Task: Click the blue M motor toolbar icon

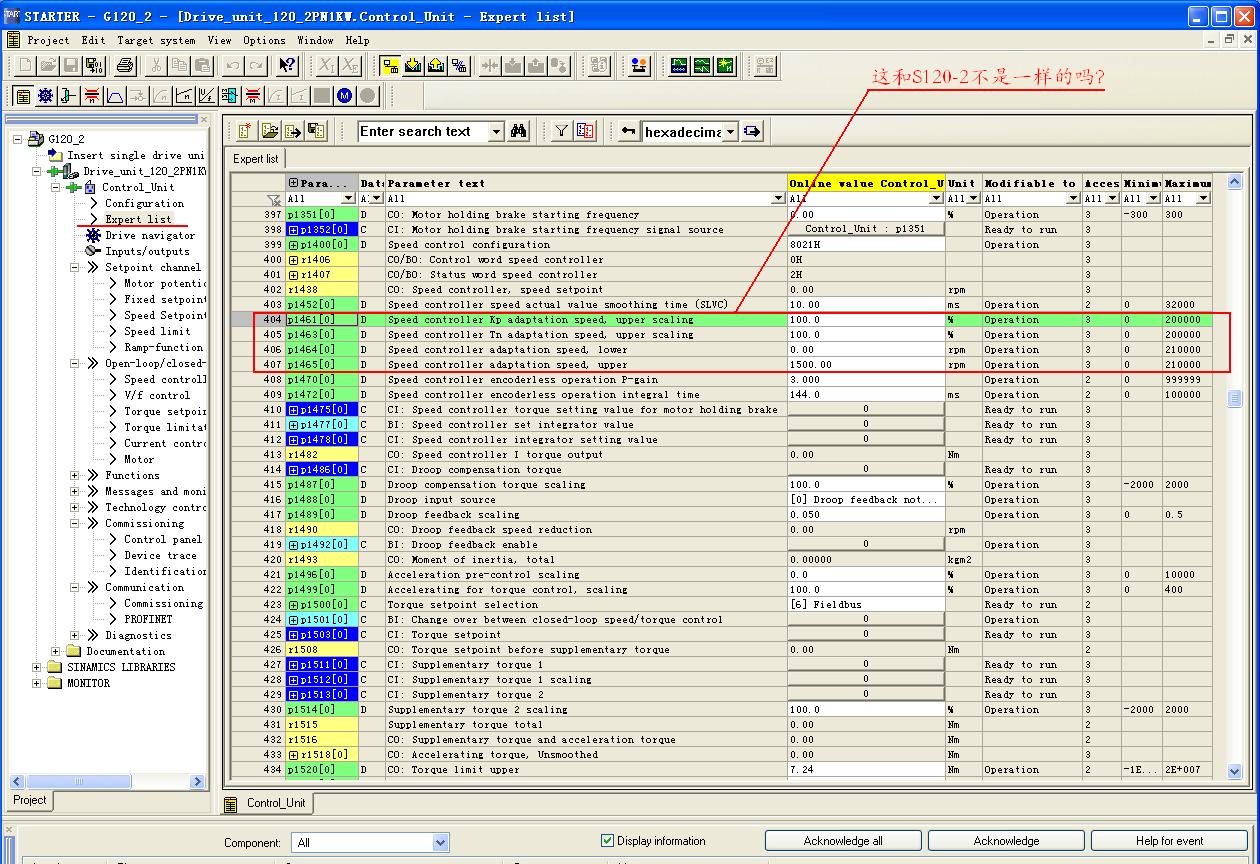Action: click(x=345, y=96)
